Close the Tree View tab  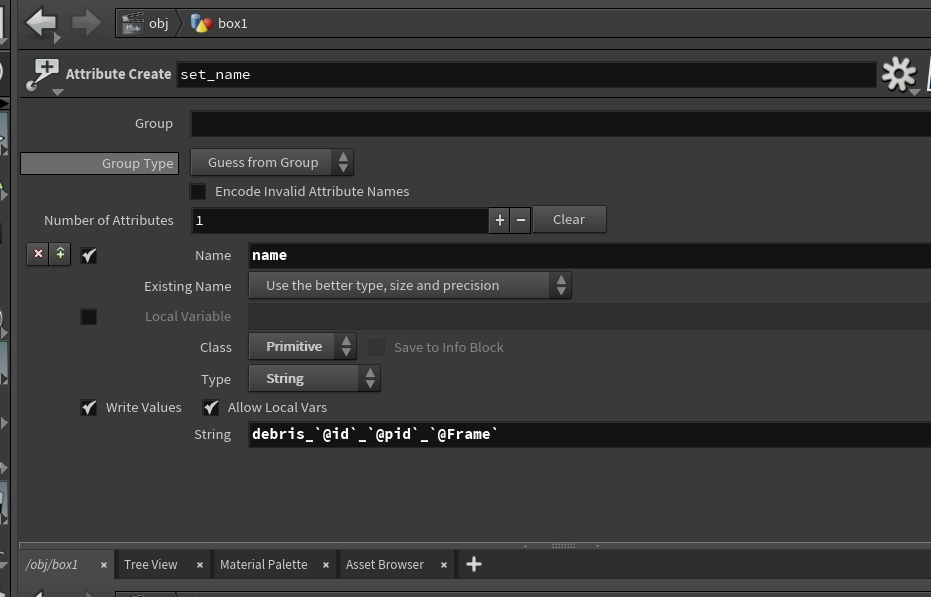pos(200,565)
